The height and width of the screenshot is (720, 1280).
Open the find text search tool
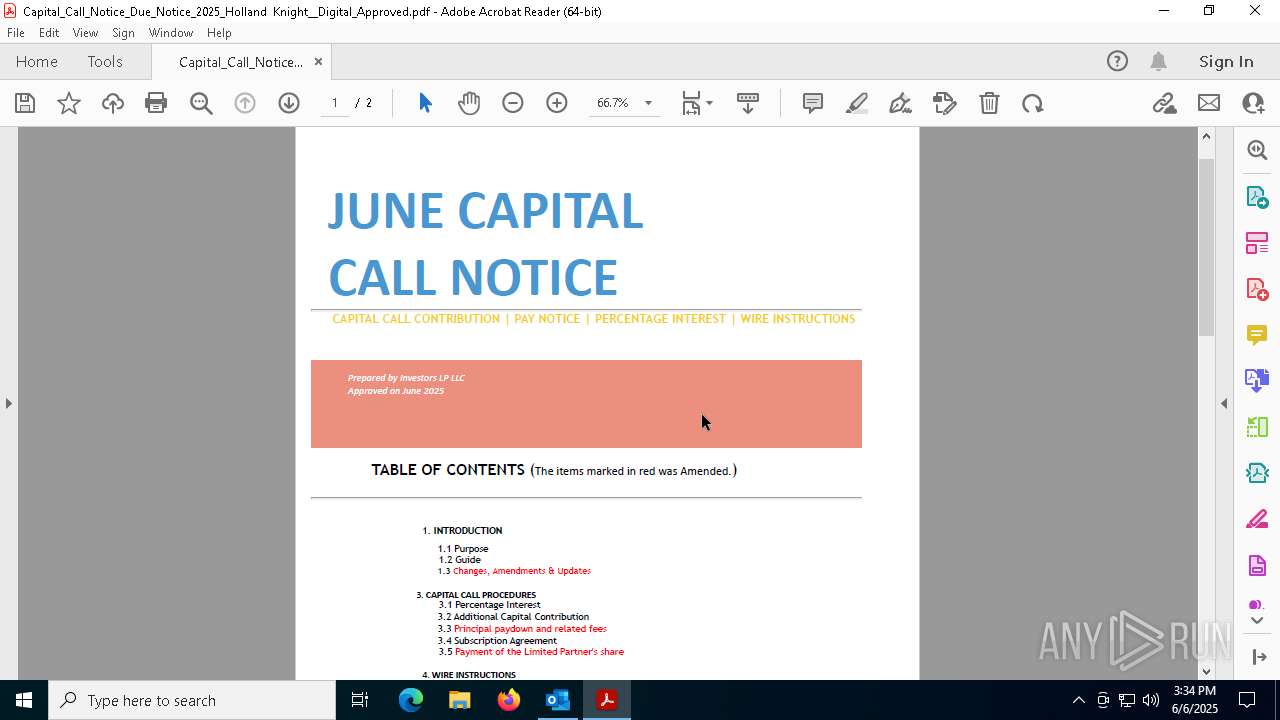coord(201,103)
